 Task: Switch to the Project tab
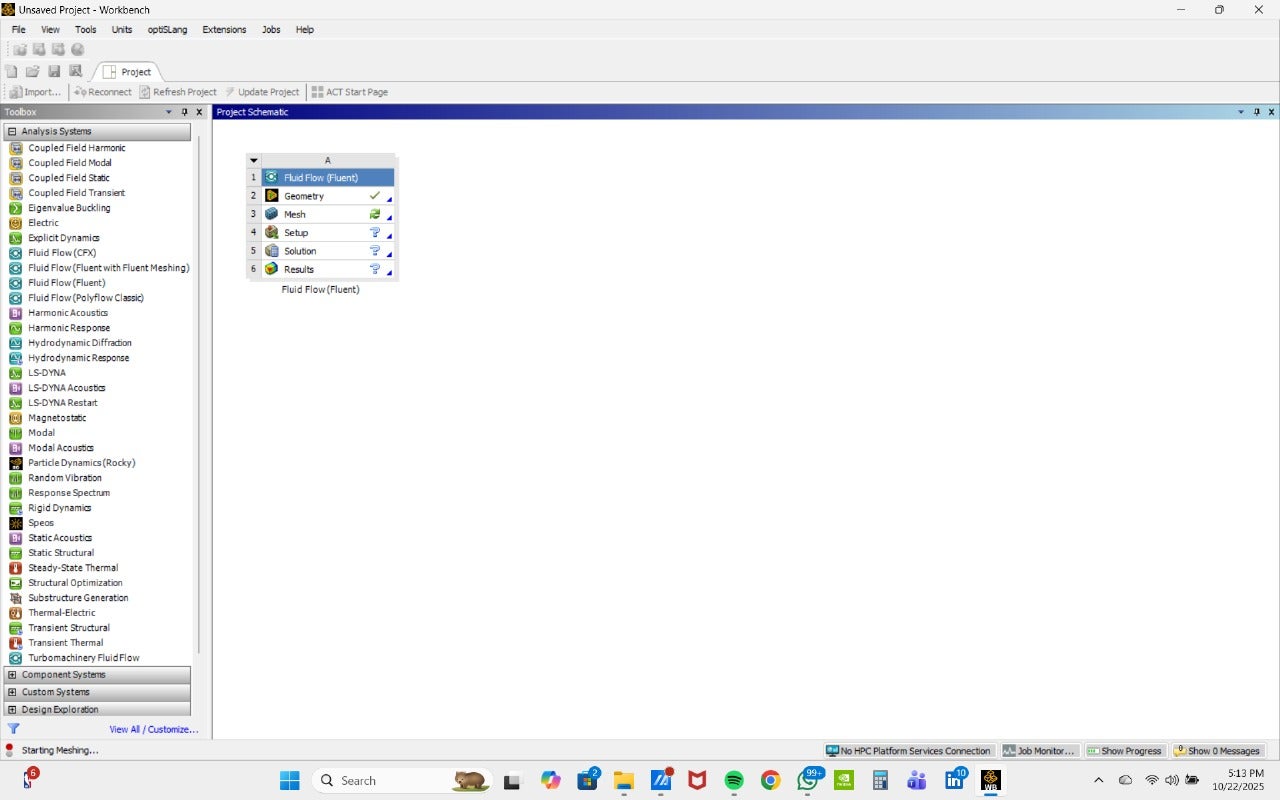(x=127, y=72)
